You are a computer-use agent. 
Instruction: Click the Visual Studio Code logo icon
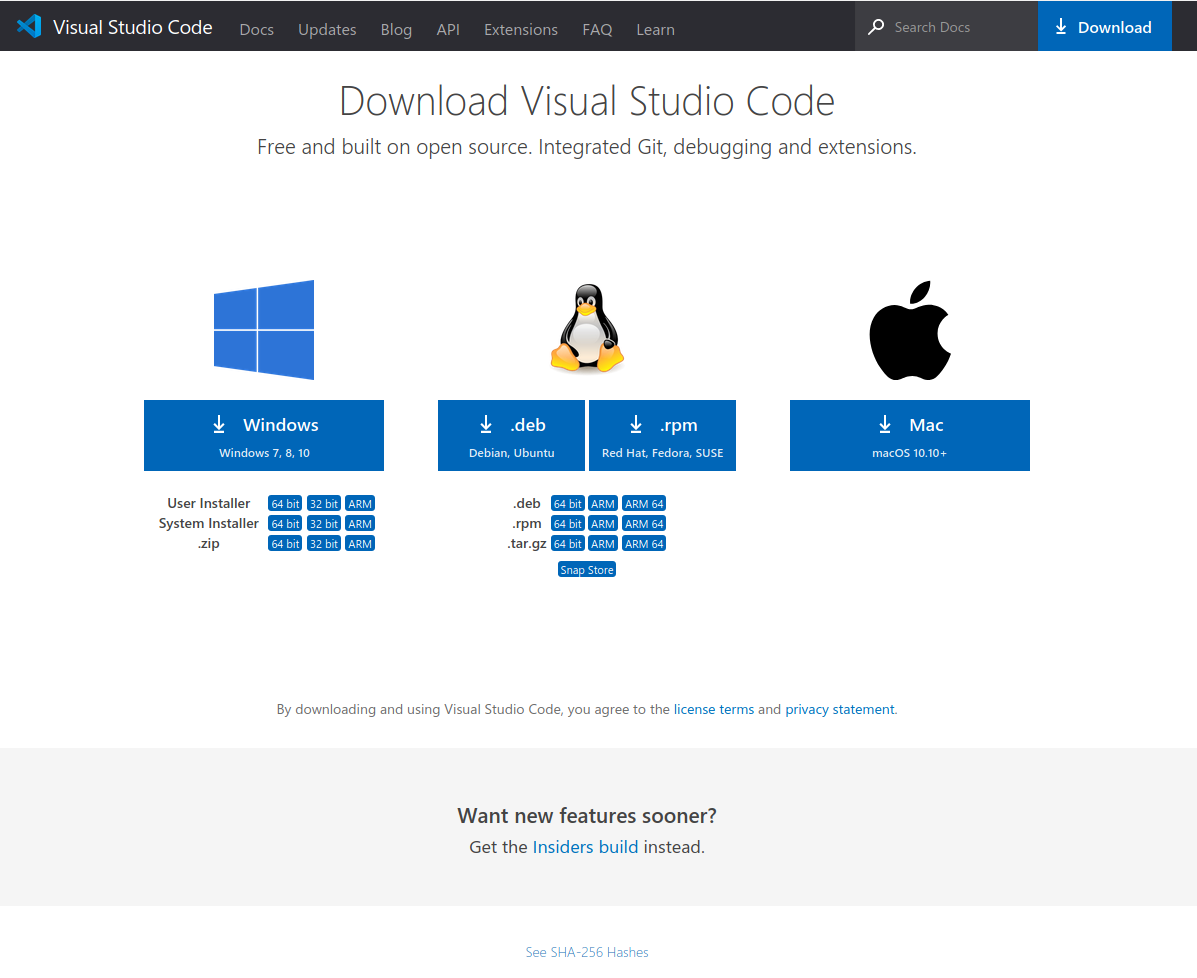pos(29,26)
